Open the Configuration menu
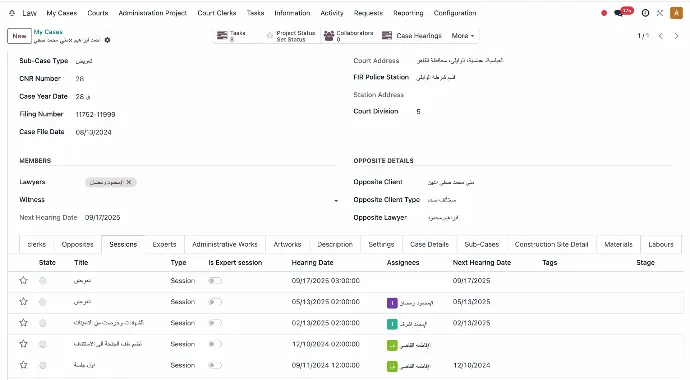 pyautogui.click(x=455, y=13)
